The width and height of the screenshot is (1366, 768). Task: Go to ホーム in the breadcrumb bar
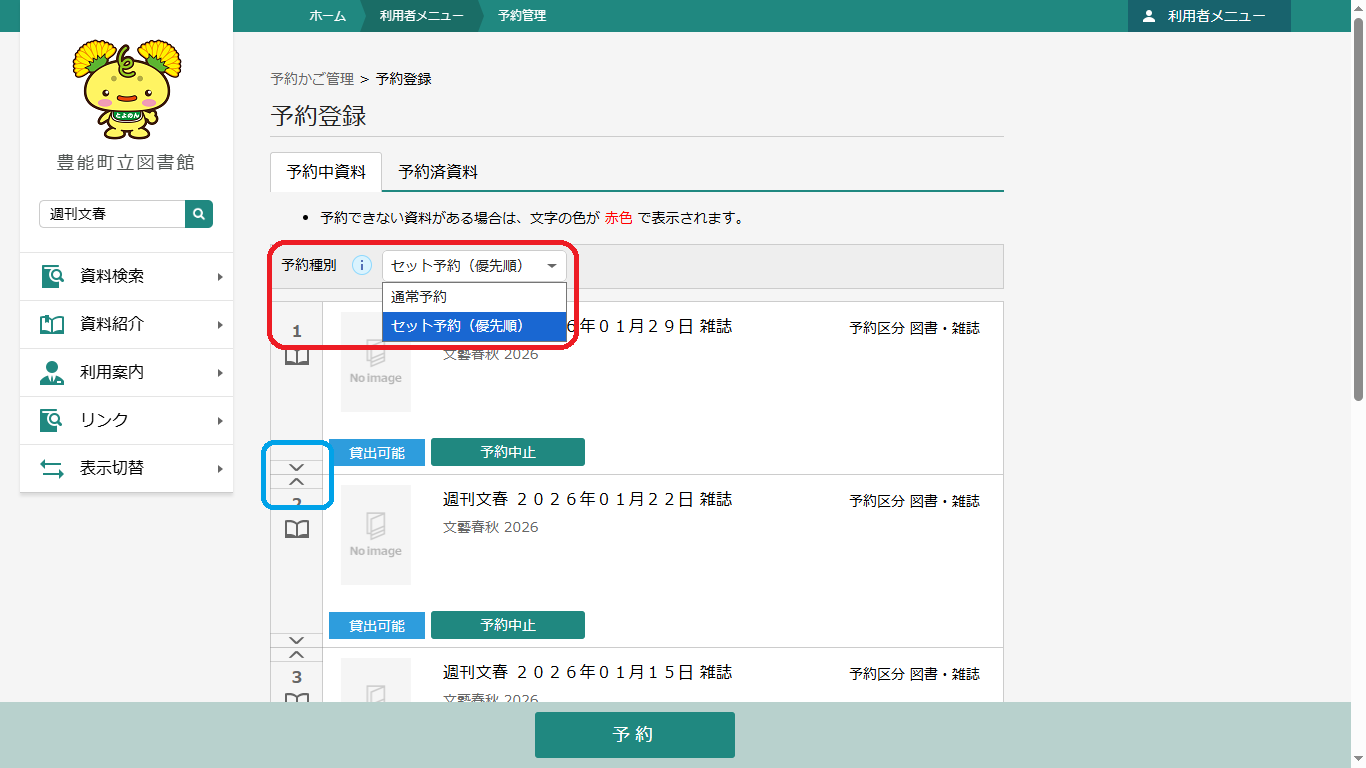click(327, 16)
